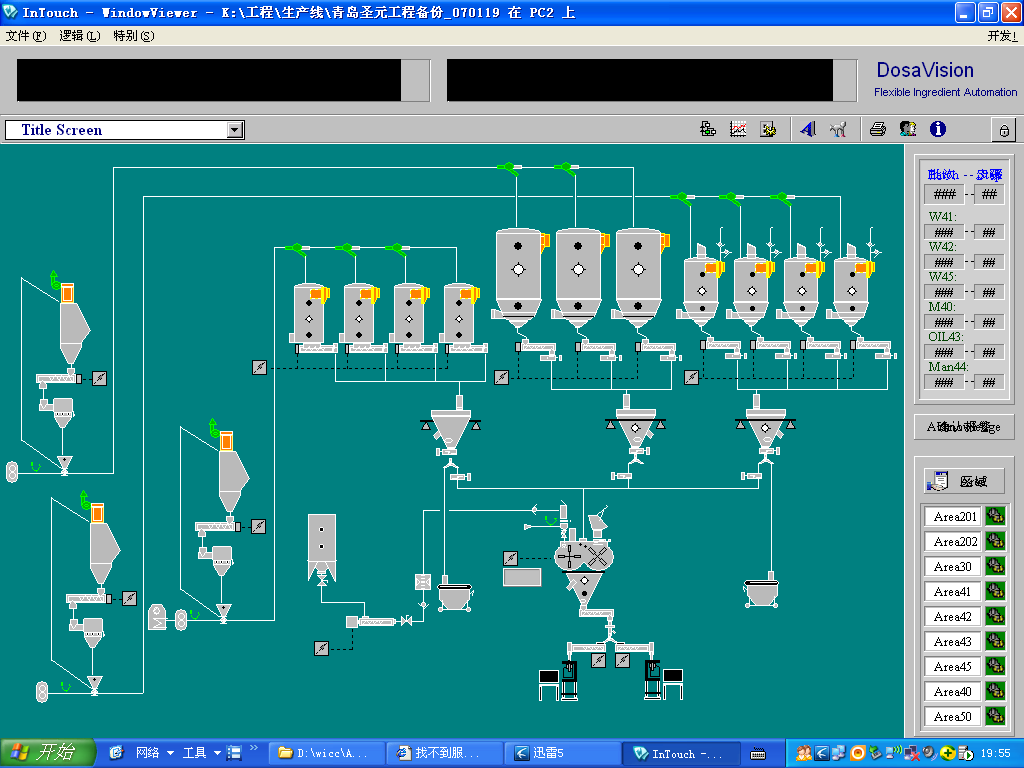Toggle the square switch left of the mixer
Viewport: 1024px width, 768px height.
coord(511,557)
